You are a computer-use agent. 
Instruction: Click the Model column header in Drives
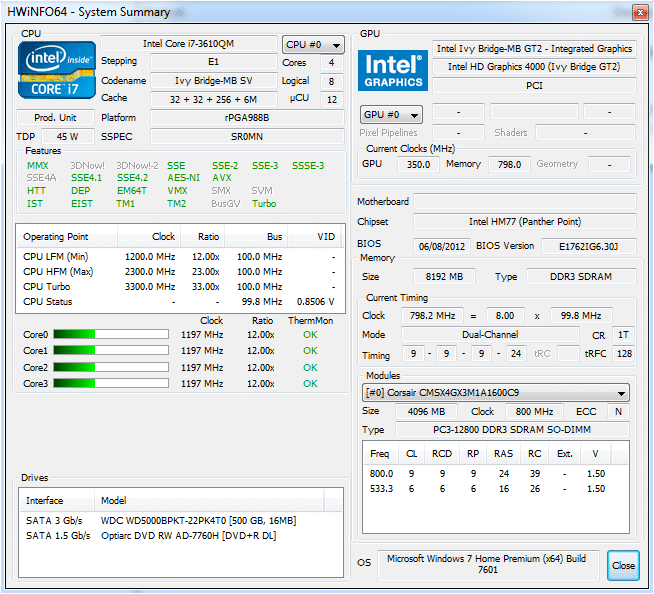[x=209, y=501]
